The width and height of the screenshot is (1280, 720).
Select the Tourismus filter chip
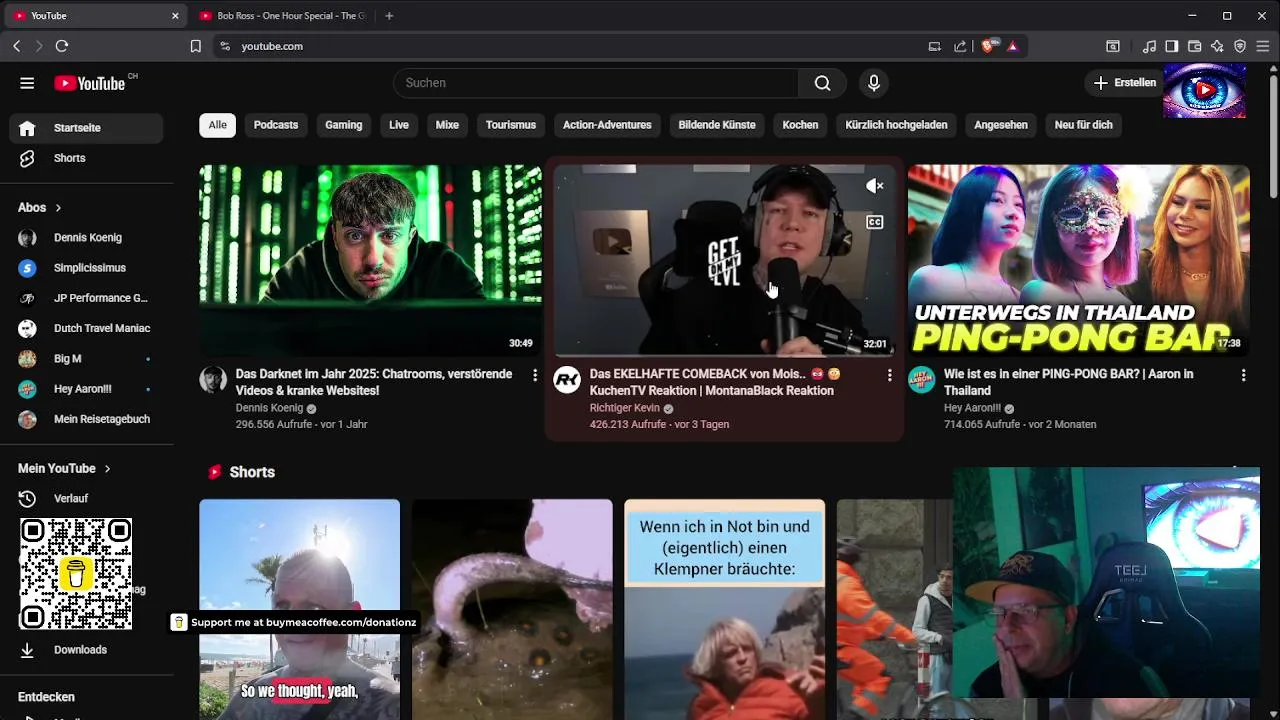[511, 125]
